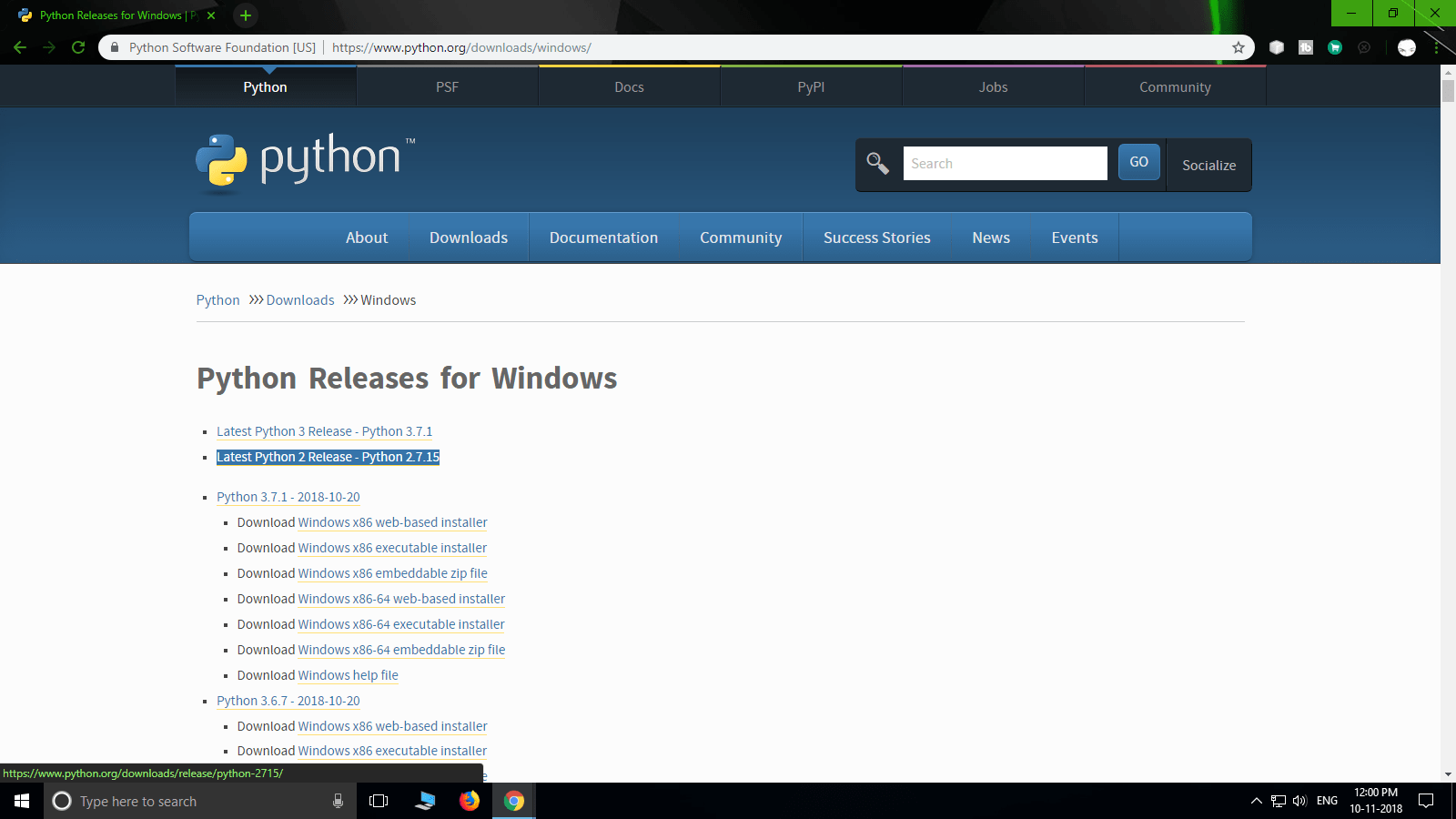This screenshot has width=1456, height=819.
Task: Open the Cortana circle icon
Action: pyautogui.click(x=62, y=801)
